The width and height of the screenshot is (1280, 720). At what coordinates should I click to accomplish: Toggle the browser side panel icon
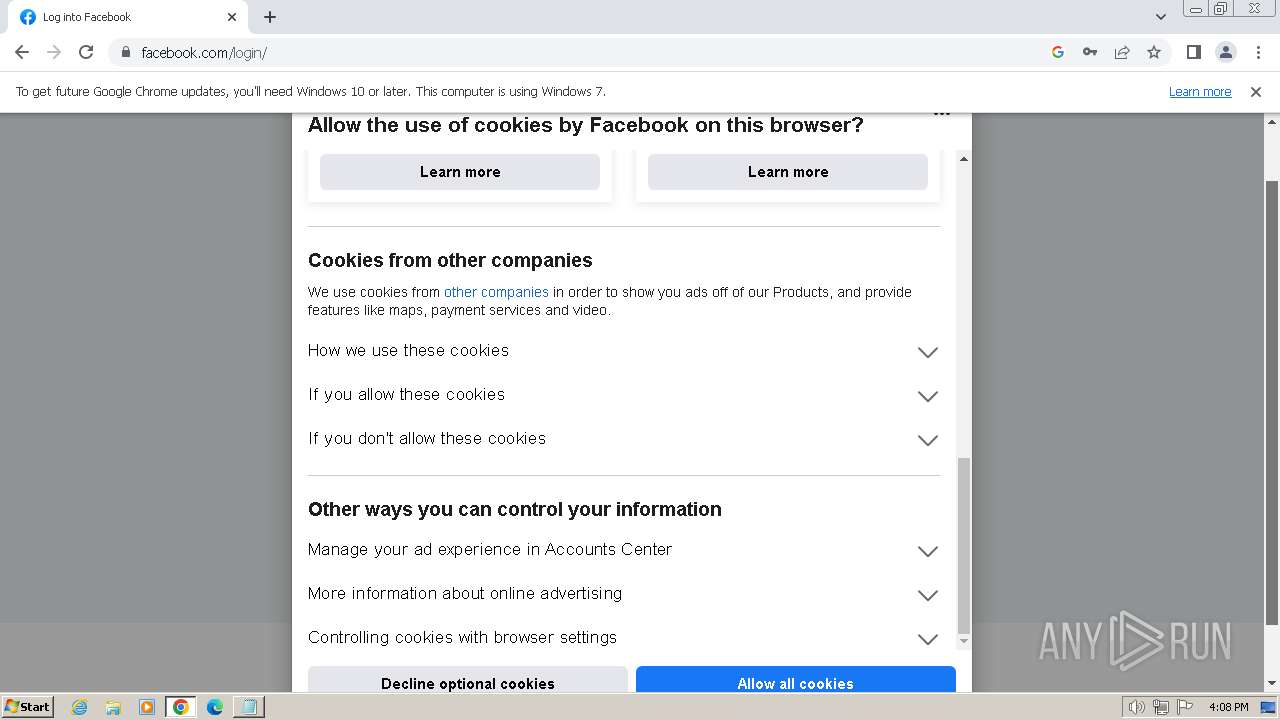pyautogui.click(x=1194, y=52)
